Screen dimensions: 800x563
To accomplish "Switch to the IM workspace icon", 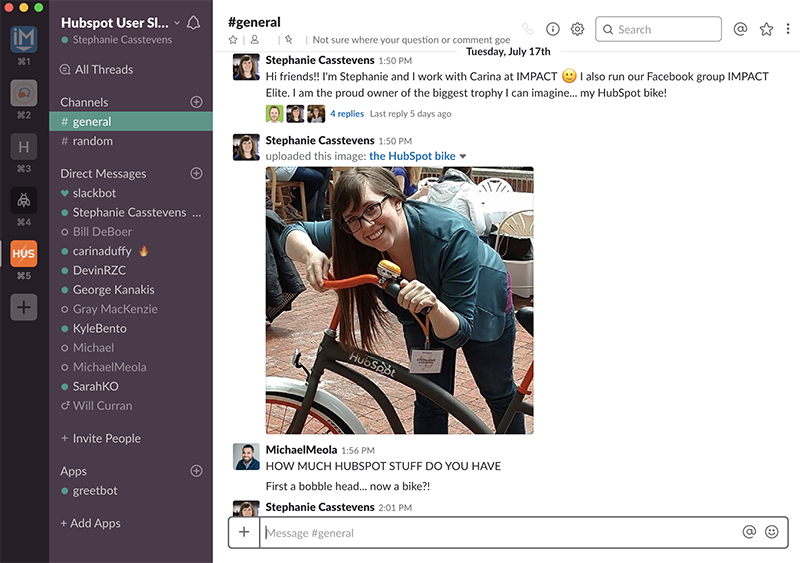I will click(x=23, y=39).
